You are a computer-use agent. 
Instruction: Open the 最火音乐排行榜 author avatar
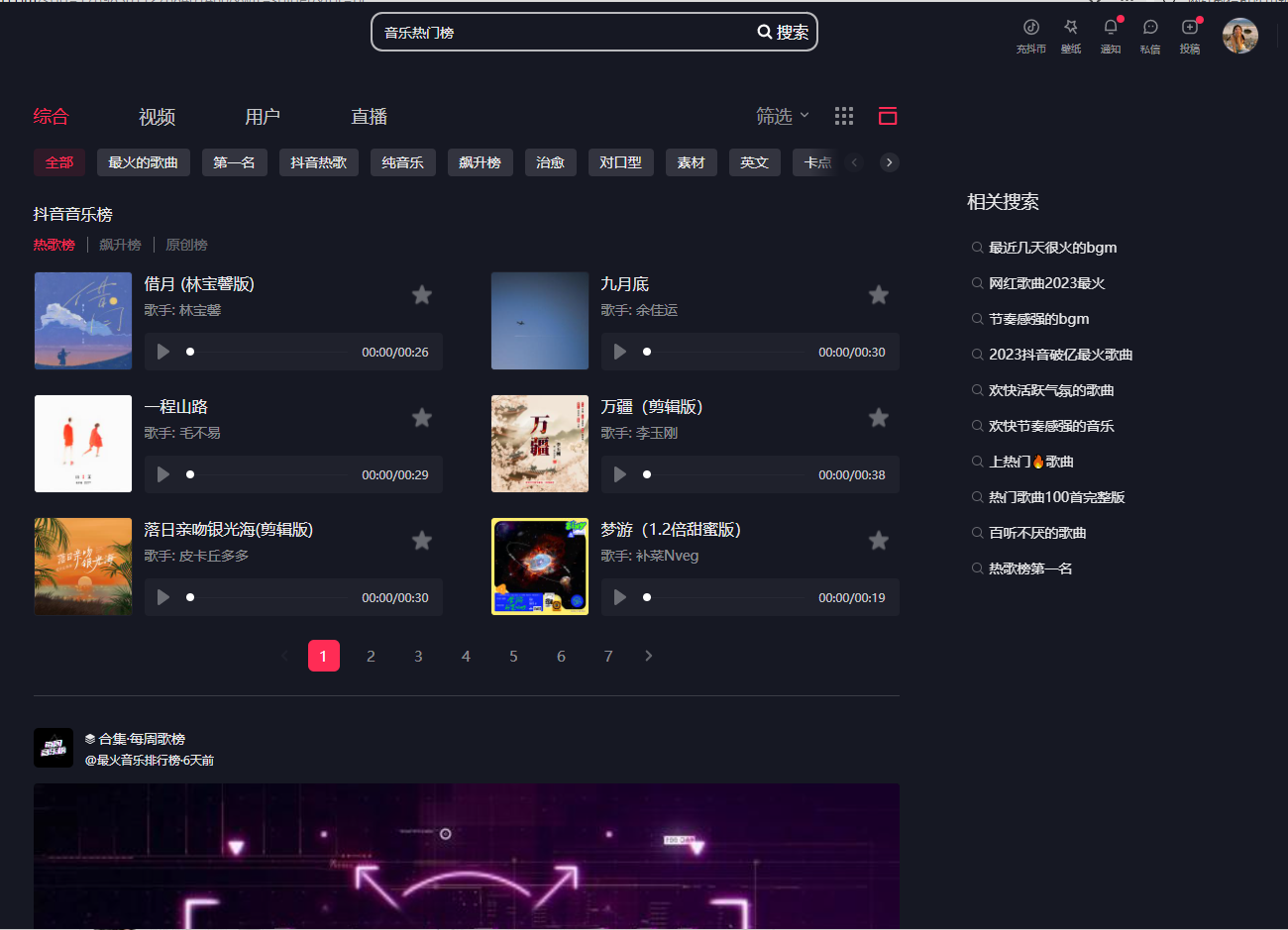(54, 748)
